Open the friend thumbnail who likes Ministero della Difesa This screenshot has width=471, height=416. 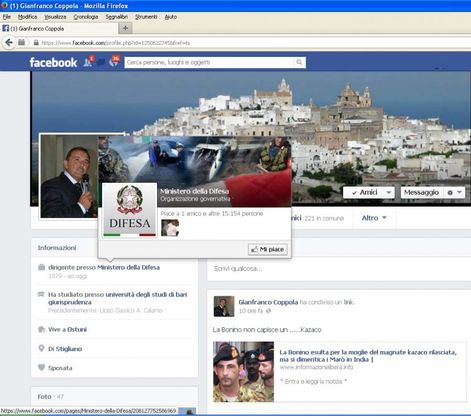click(x=170, y=228)
